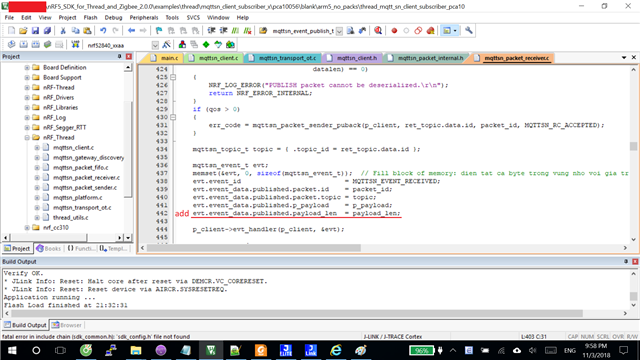This screenshot has height=360, width=640.
Task: Expand the nRF_Drivers group
Action: click(27, 98)
